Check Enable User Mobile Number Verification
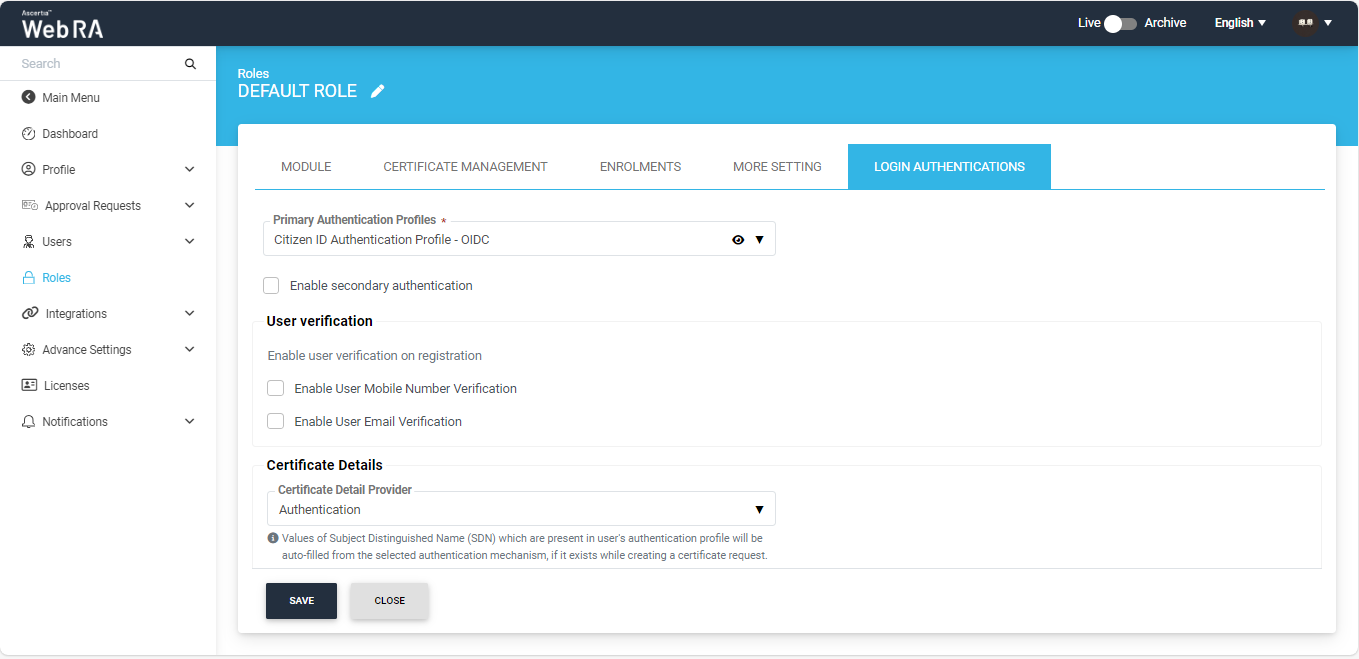The height and width of the screenshot is (659, 1359). pos(275,389)
